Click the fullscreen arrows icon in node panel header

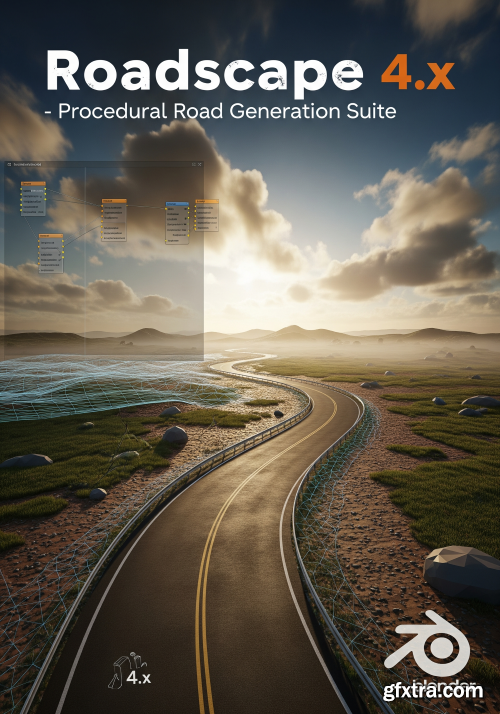199,164
